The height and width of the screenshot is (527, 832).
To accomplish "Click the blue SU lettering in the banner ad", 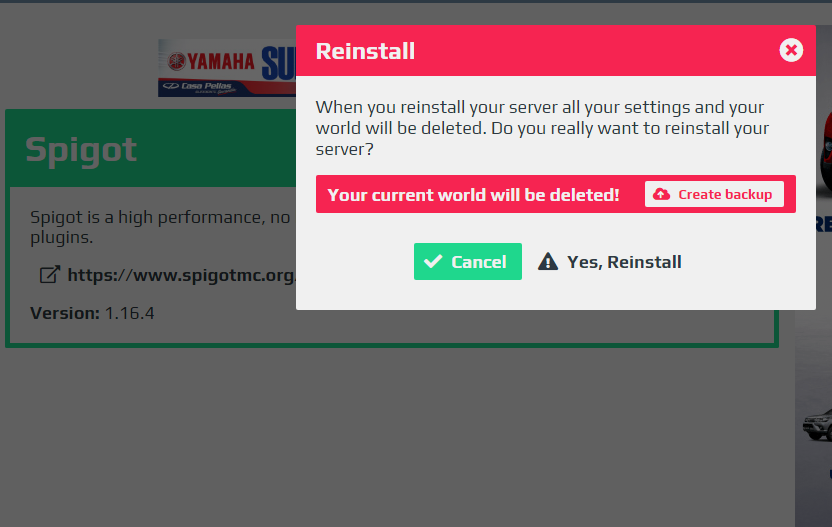I will [x=278, y=63].
